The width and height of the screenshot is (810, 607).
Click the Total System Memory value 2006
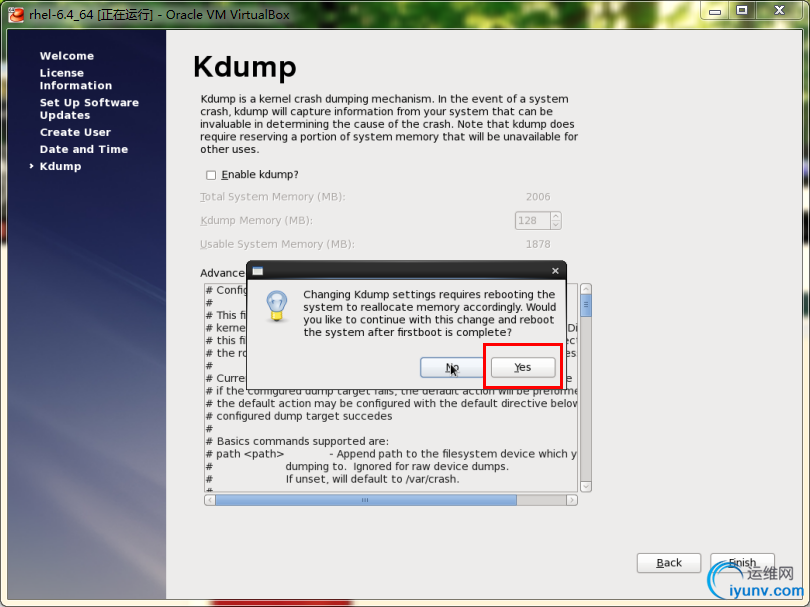pos(538,197)
